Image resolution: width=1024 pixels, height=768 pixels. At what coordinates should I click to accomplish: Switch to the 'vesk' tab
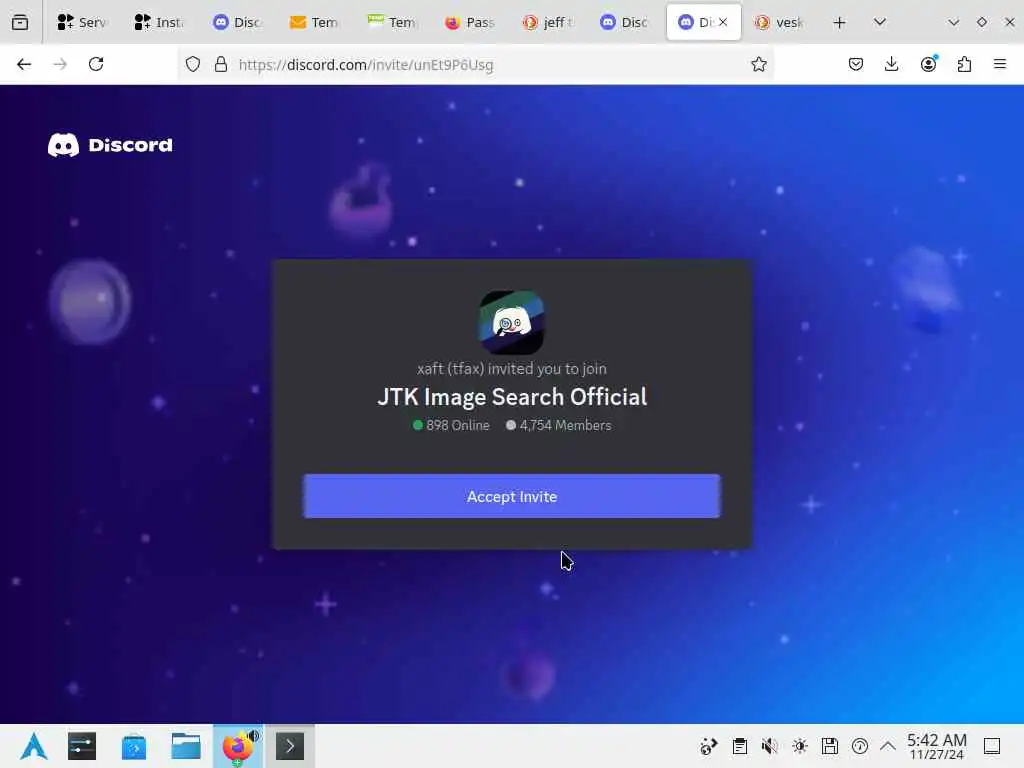780,22
